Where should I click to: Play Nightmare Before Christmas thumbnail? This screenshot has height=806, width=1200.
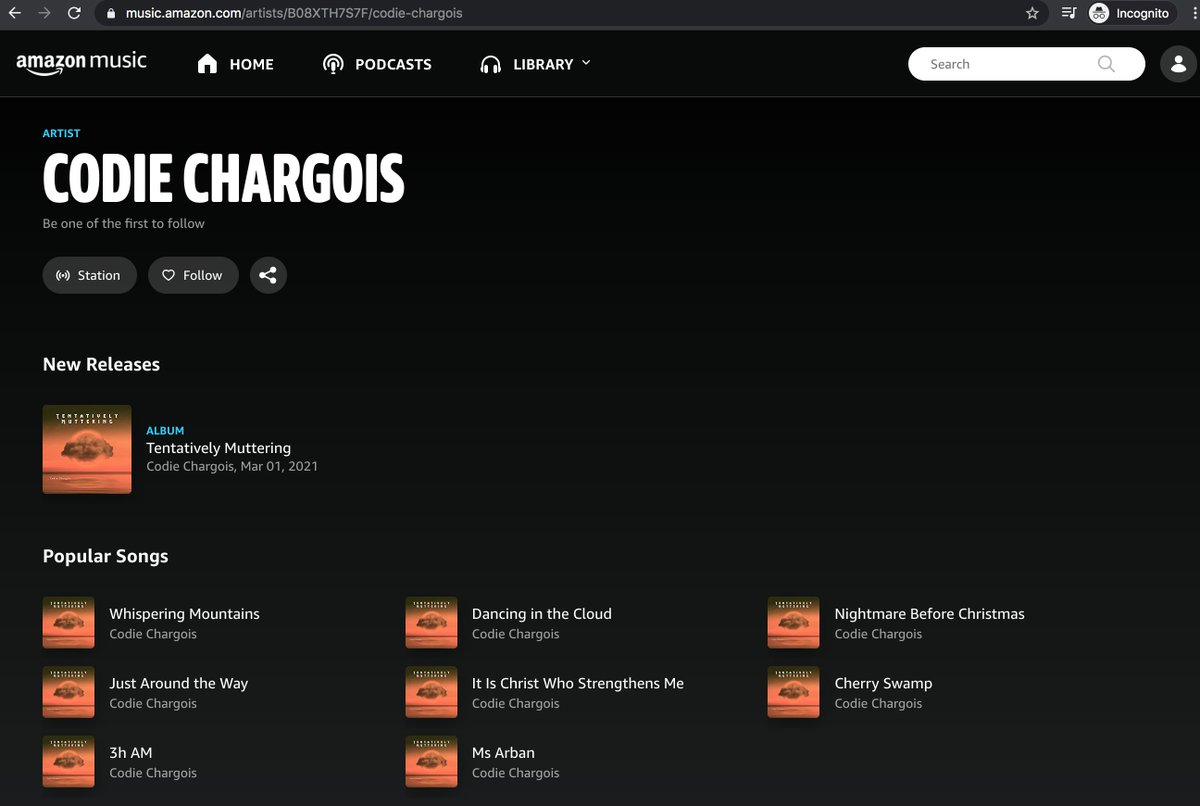click(x=793, y=622)
